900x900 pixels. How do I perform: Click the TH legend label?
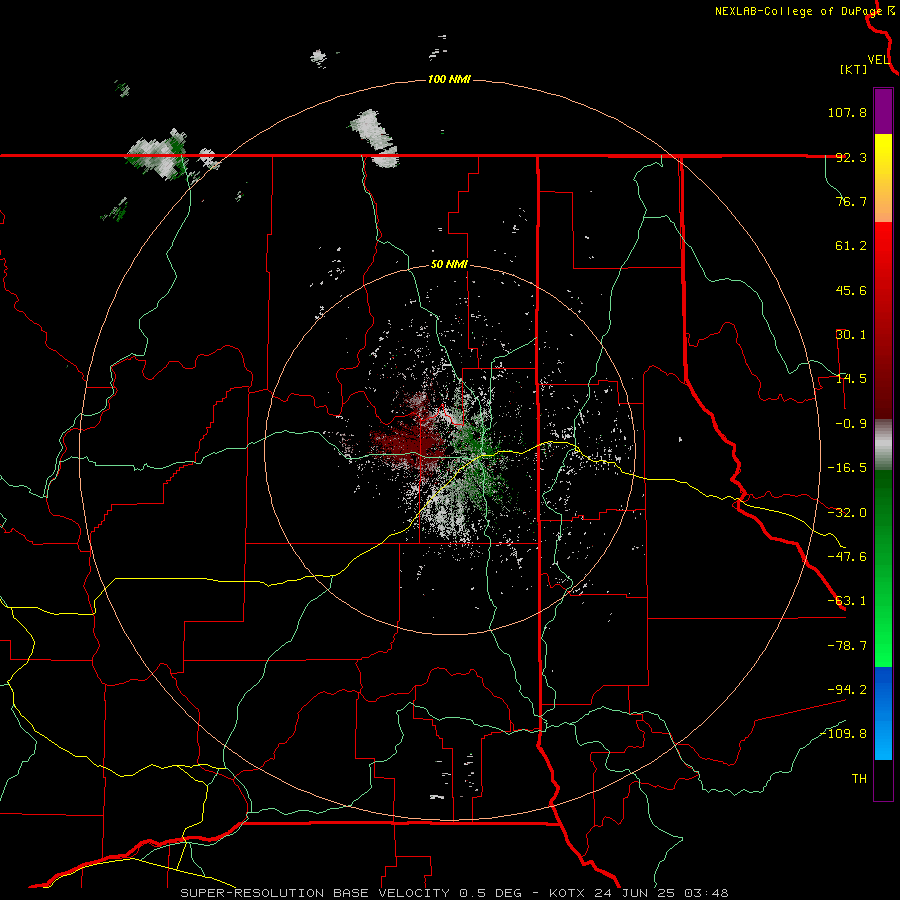(859, 779)
